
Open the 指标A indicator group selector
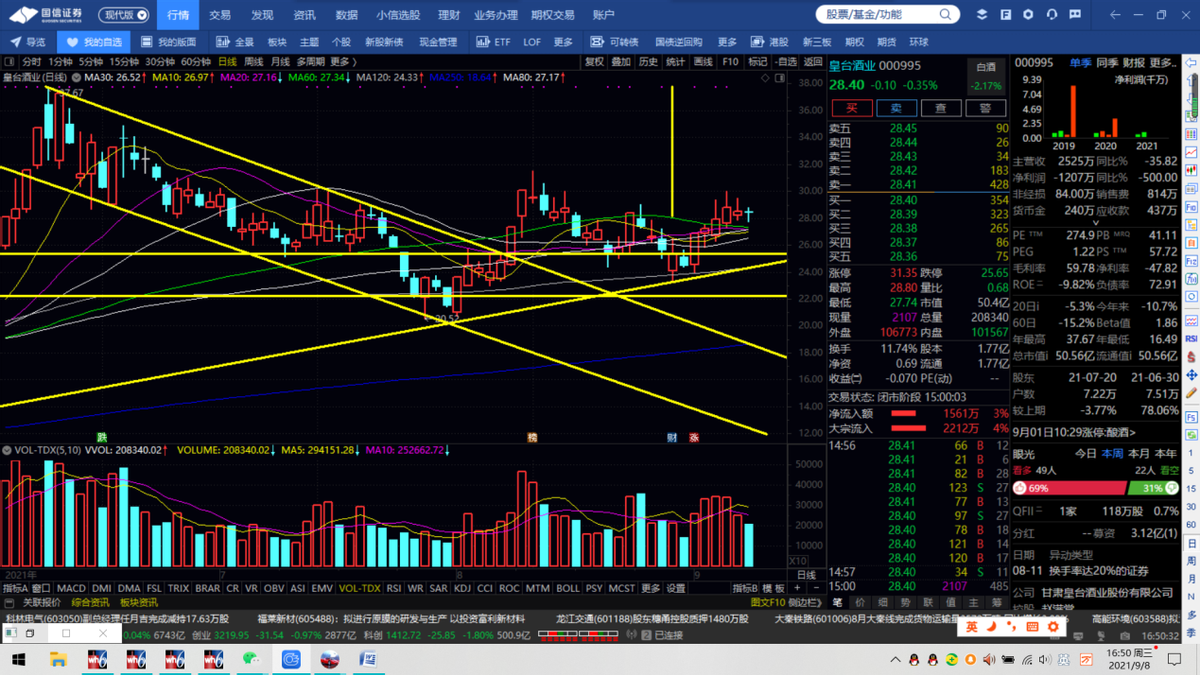click(15, 589)
